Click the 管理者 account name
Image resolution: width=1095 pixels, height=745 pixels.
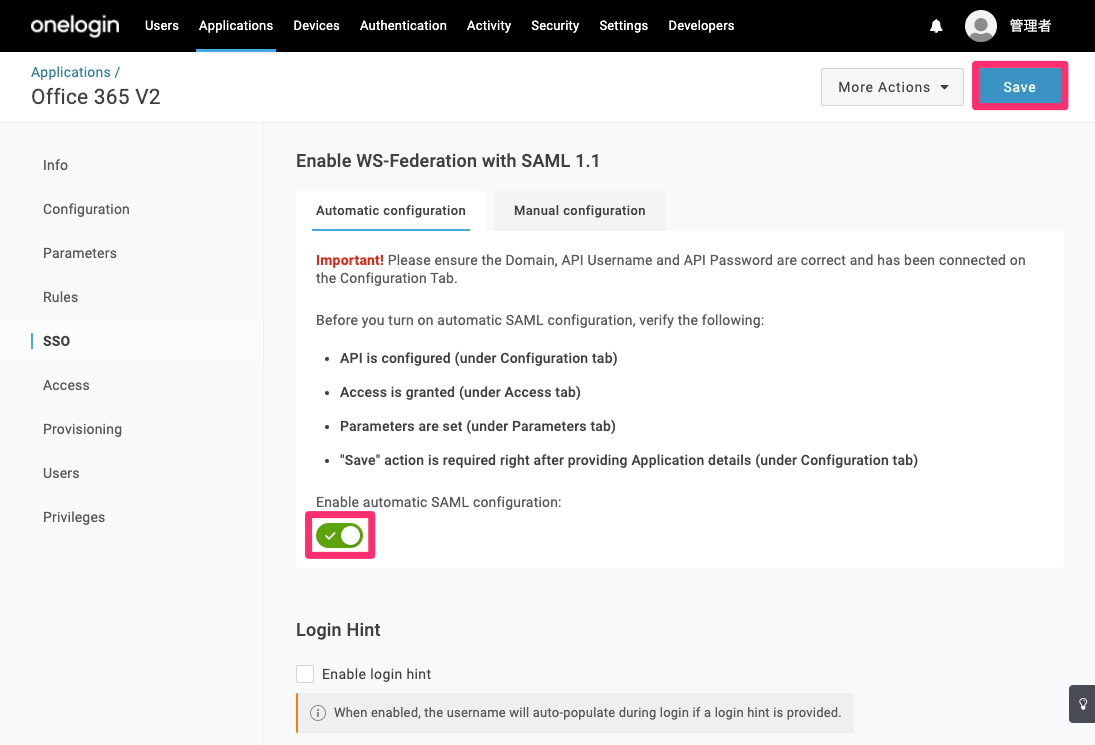1030,26
